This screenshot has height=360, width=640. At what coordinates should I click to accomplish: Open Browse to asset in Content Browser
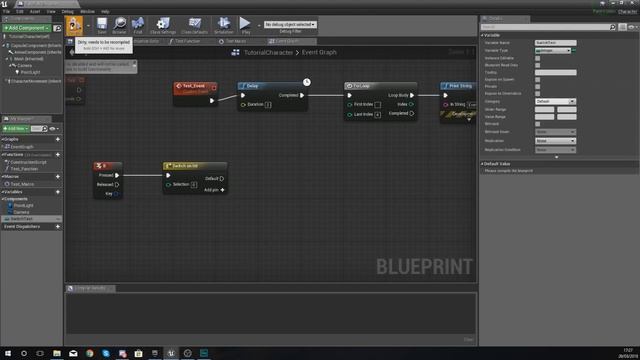120,25
